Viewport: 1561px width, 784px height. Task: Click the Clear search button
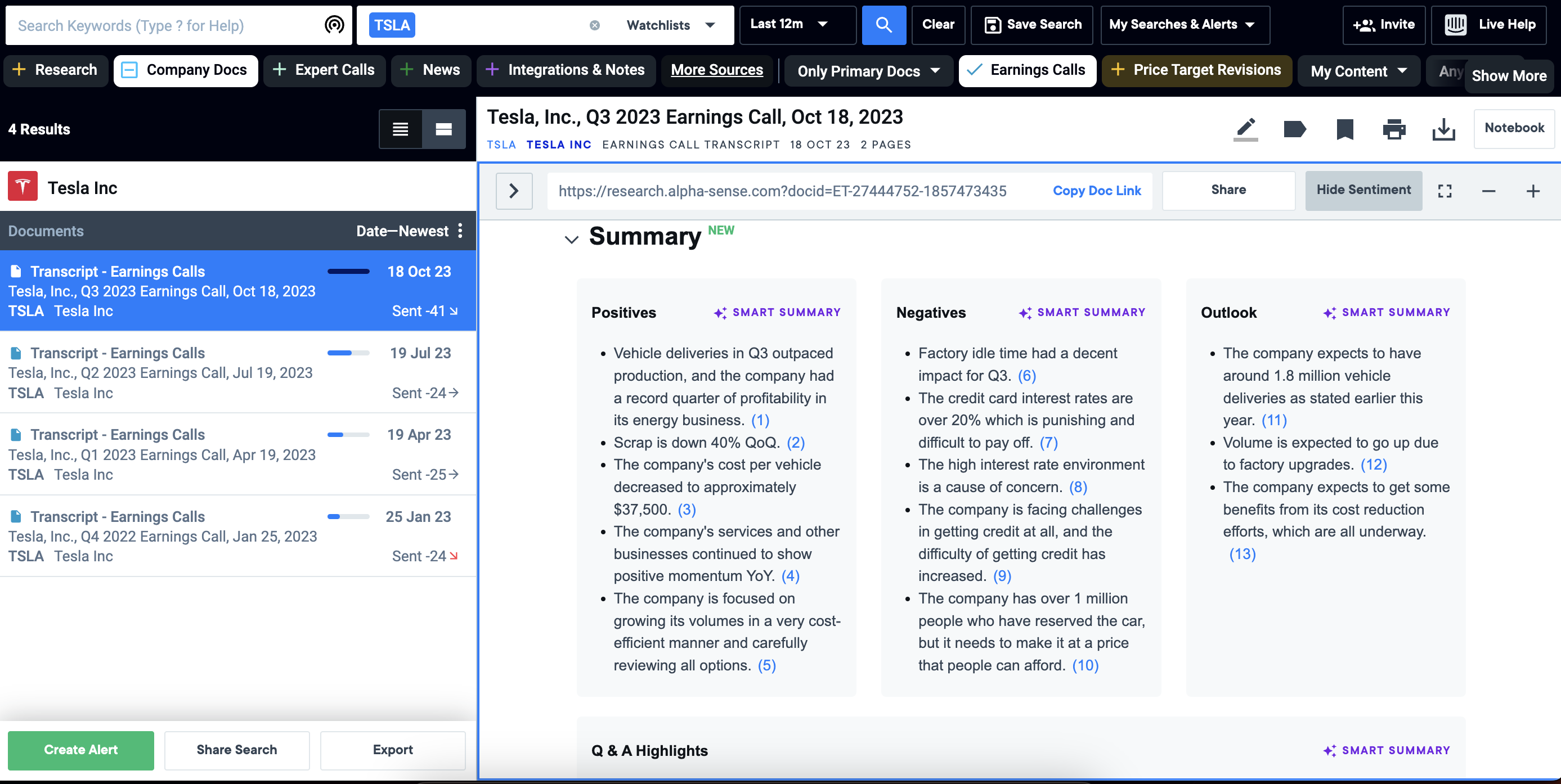point(938,25)
